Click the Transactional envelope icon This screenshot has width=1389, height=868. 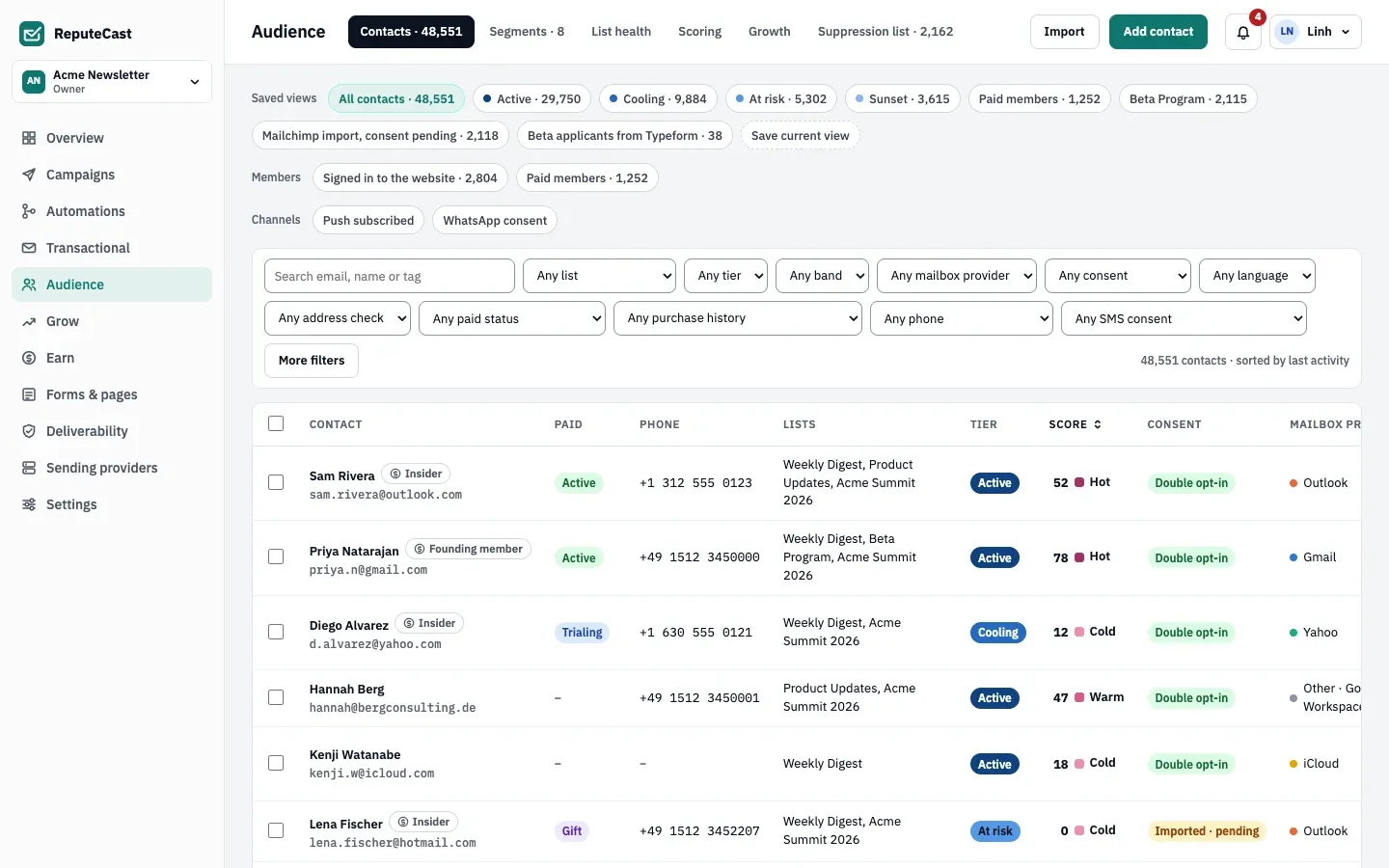[x=29, y=248]
